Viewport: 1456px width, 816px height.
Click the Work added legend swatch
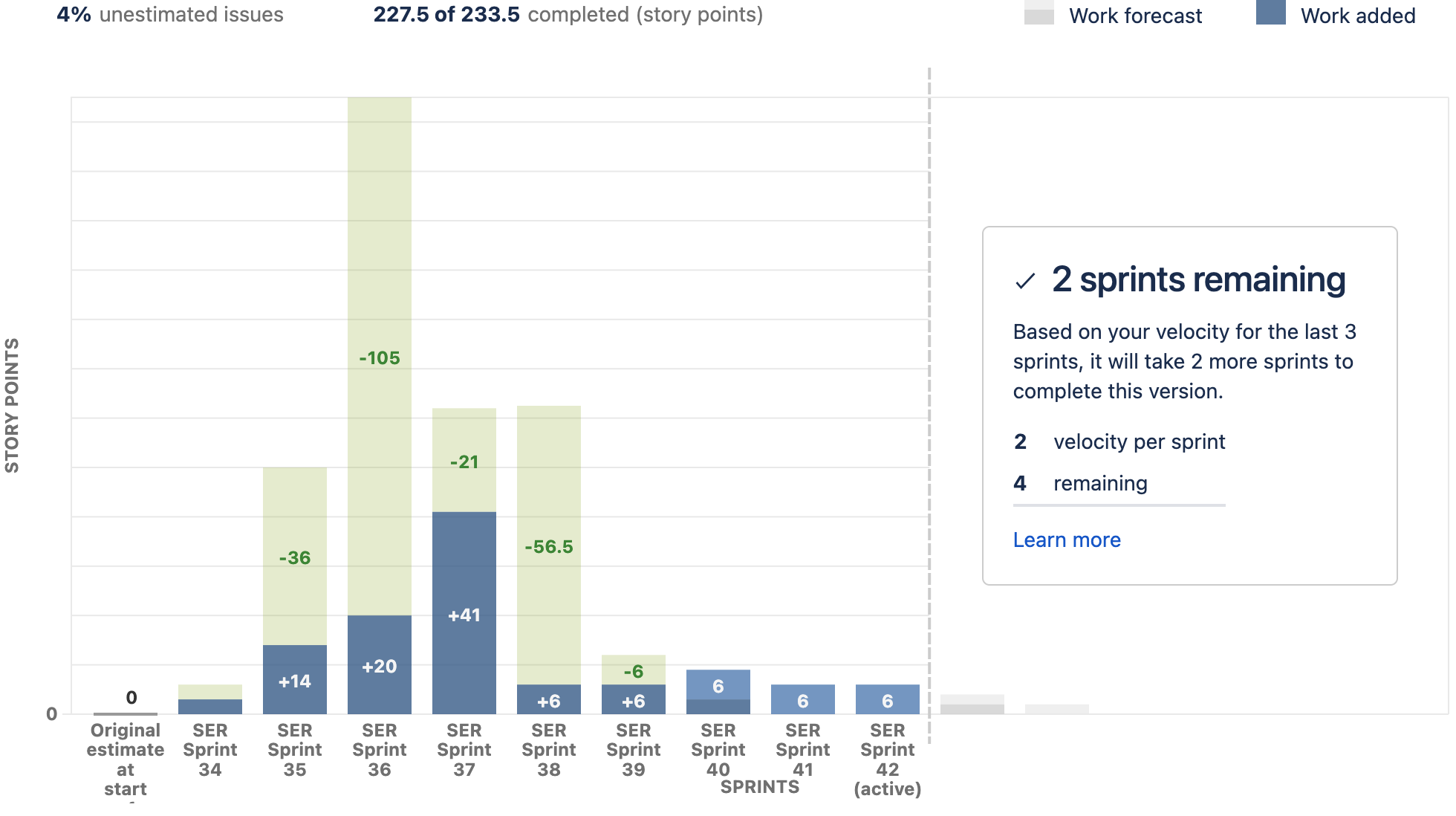1270,12
